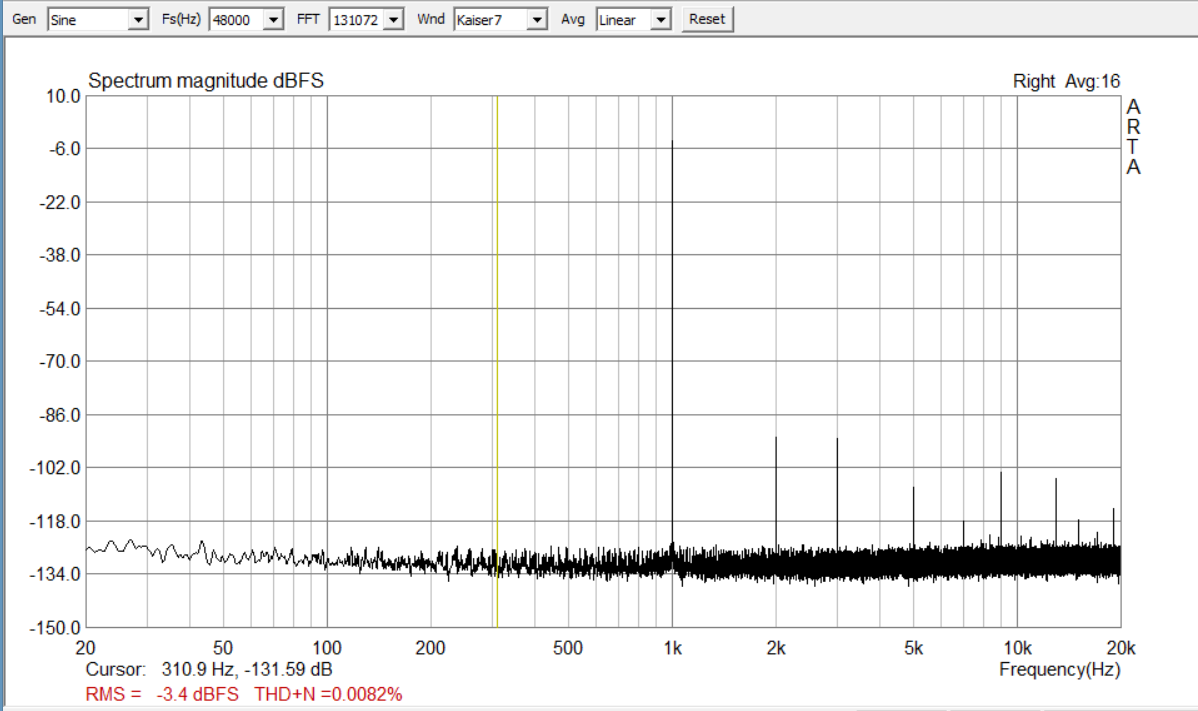The image size is (1198, 711).
Task: Click the '2k' x-axis label
Action: (x=776, y=648)
